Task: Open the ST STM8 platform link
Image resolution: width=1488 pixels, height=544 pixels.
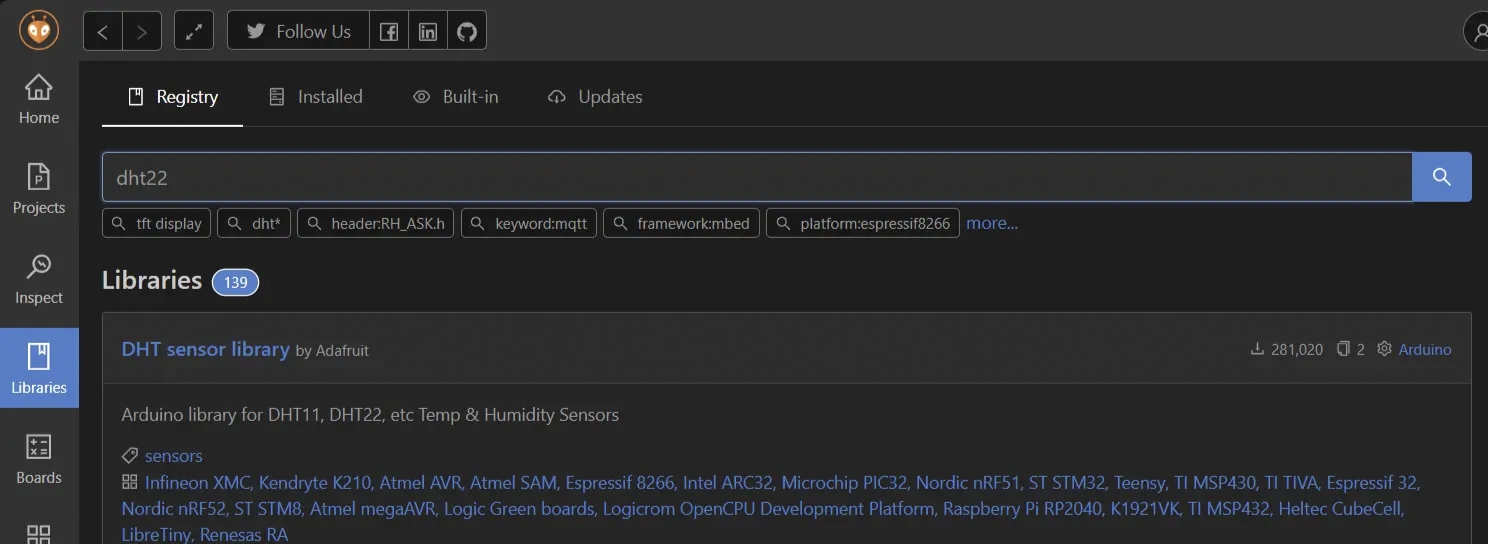Action: (x=268, y=509)
